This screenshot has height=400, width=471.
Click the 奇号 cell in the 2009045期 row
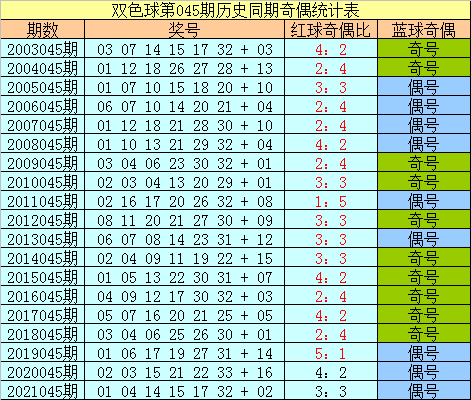pyautogui.click(x=424, y=163)
